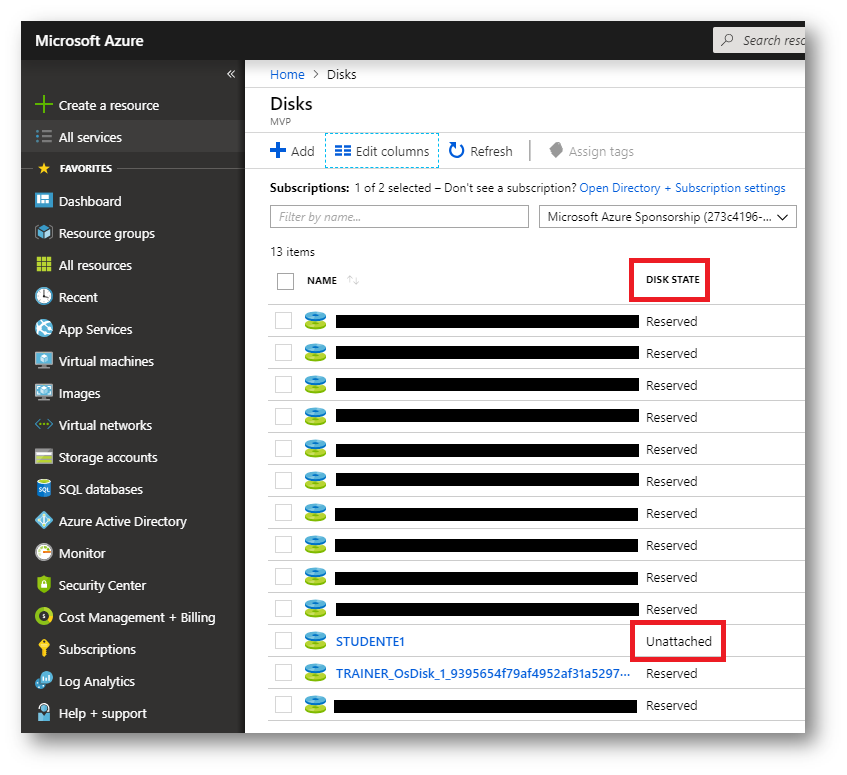This screenshot has width=847, height=775.
Task: Select the TRAINER_OsDisk row checkbox
Action: pyautogui.click(x=284, y=673)
